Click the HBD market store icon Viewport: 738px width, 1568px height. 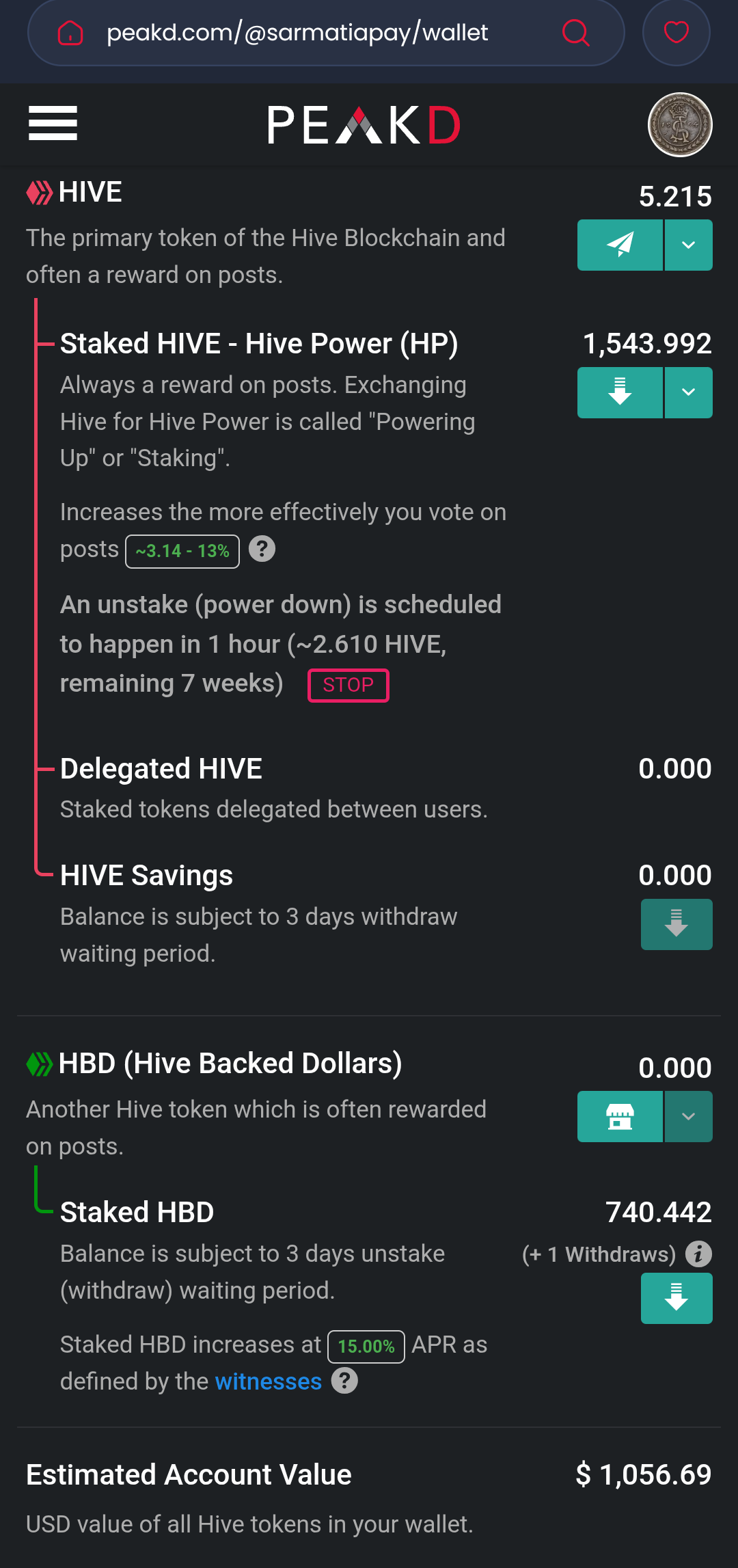click(620, 1116)
